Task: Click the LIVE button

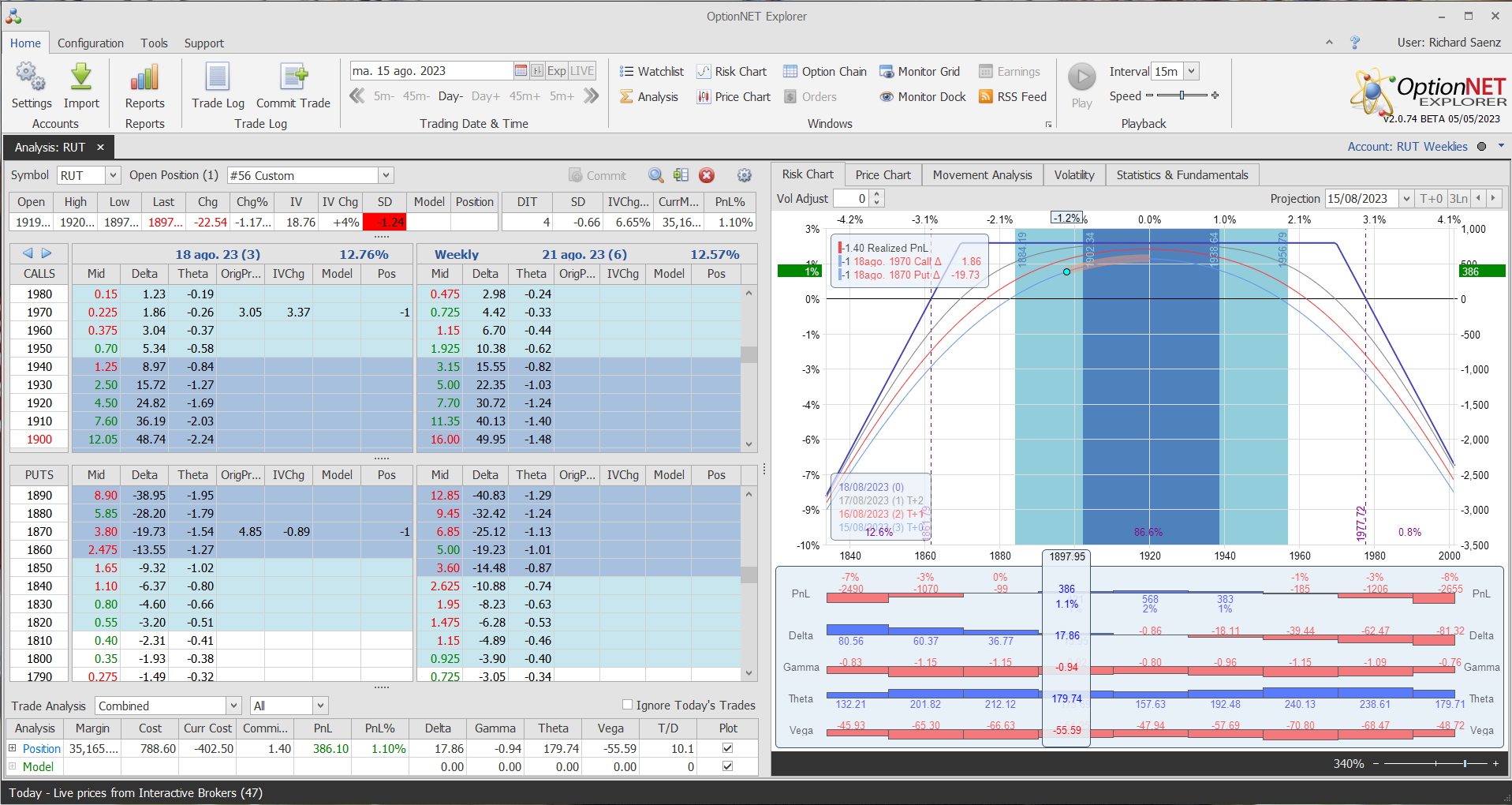Action: pyautogui.click(x=582, y=71)
